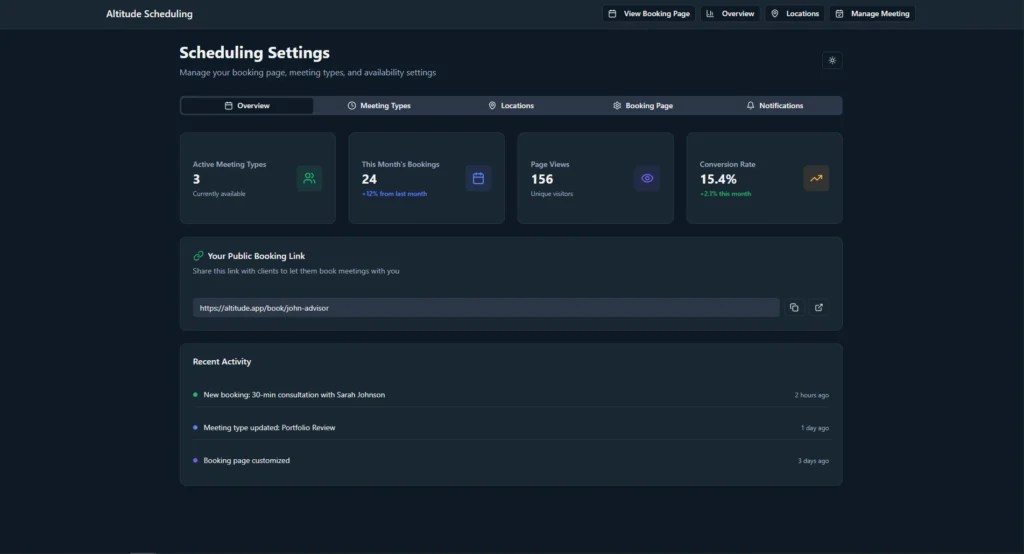This screenshot has width=1024, height=554.
Task: Click the Page Views eye icon
Action: coord(647,178)
